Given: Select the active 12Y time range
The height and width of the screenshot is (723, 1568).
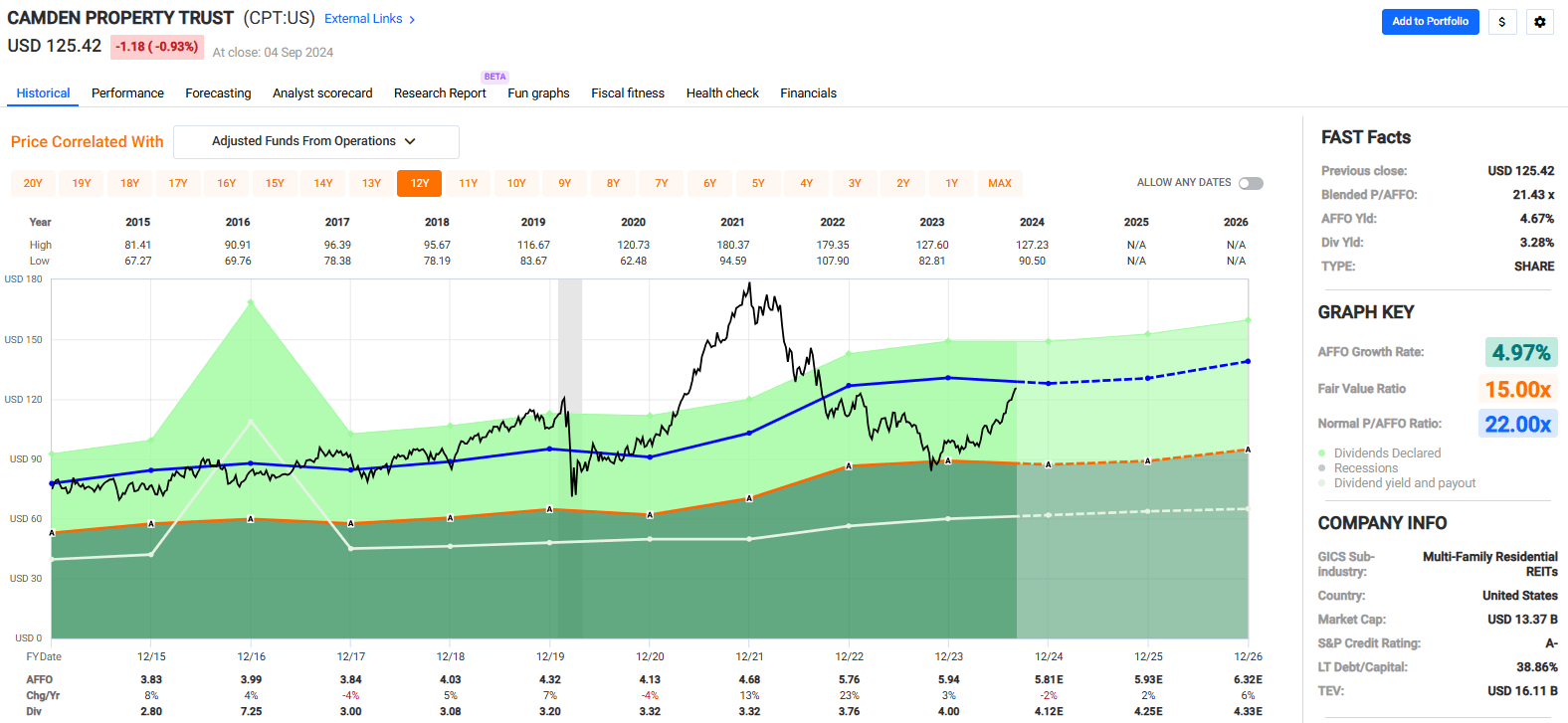Looking at the screenshot, I should pyautogui.click(x=420, y=183).
